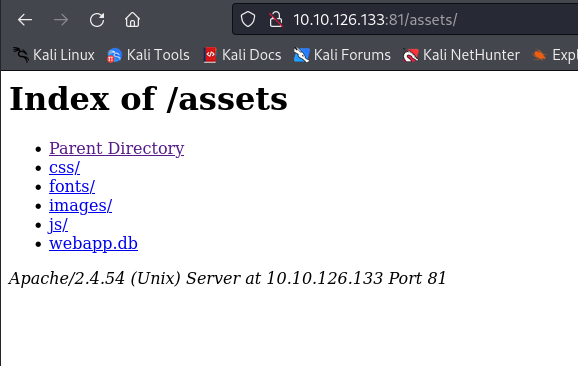Open the images/ directory link
578x366 pixels.
[80, 205]
